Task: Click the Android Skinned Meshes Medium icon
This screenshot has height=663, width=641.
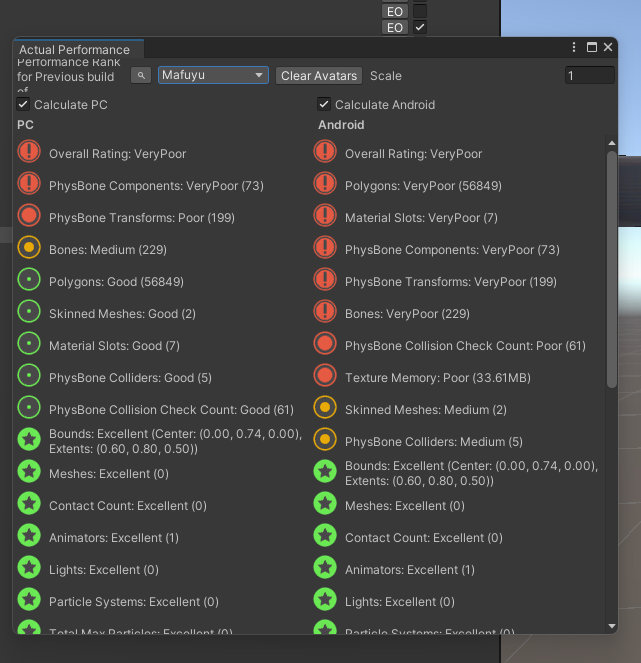Action: click(x=325, y=407)
